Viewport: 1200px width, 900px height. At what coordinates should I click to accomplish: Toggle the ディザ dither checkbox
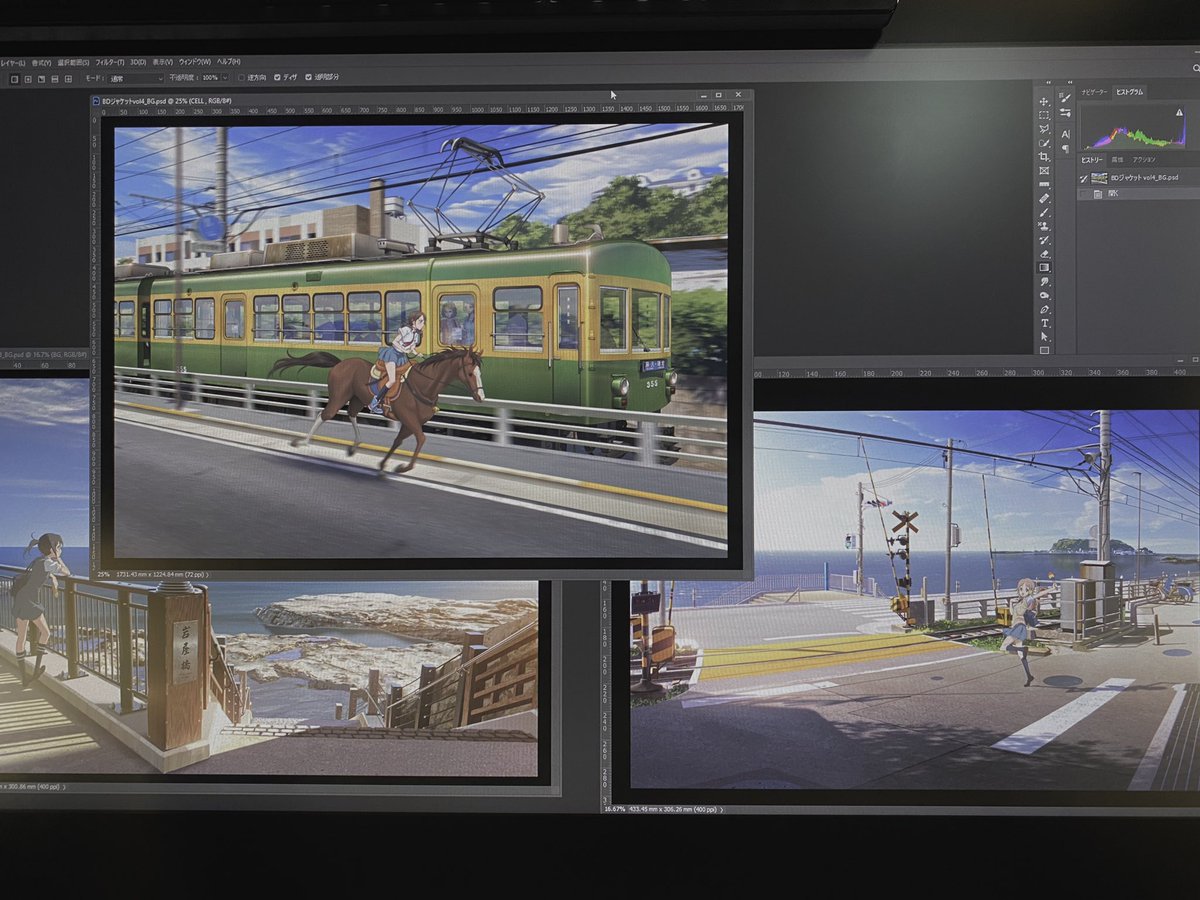point(277,78)
